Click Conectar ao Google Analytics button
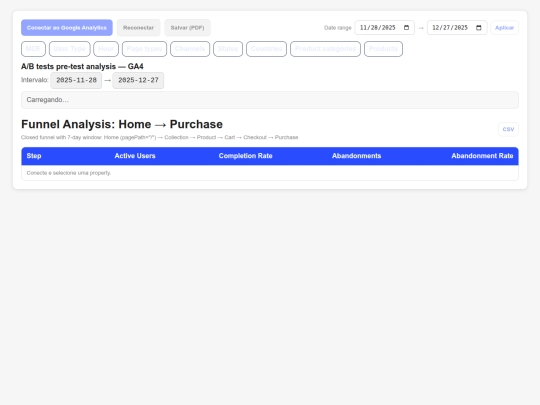540x405 pixels. point(67,28)
